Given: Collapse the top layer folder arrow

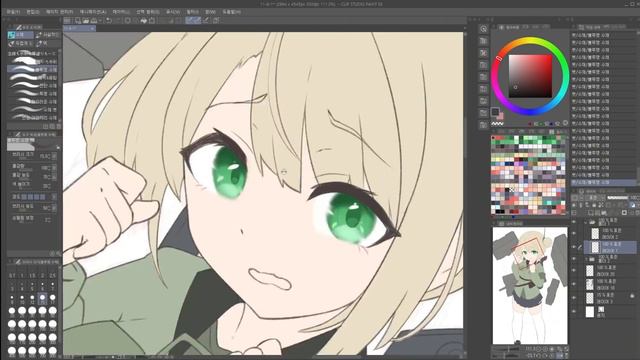Looking at the screenshot, I should (586, 222).
